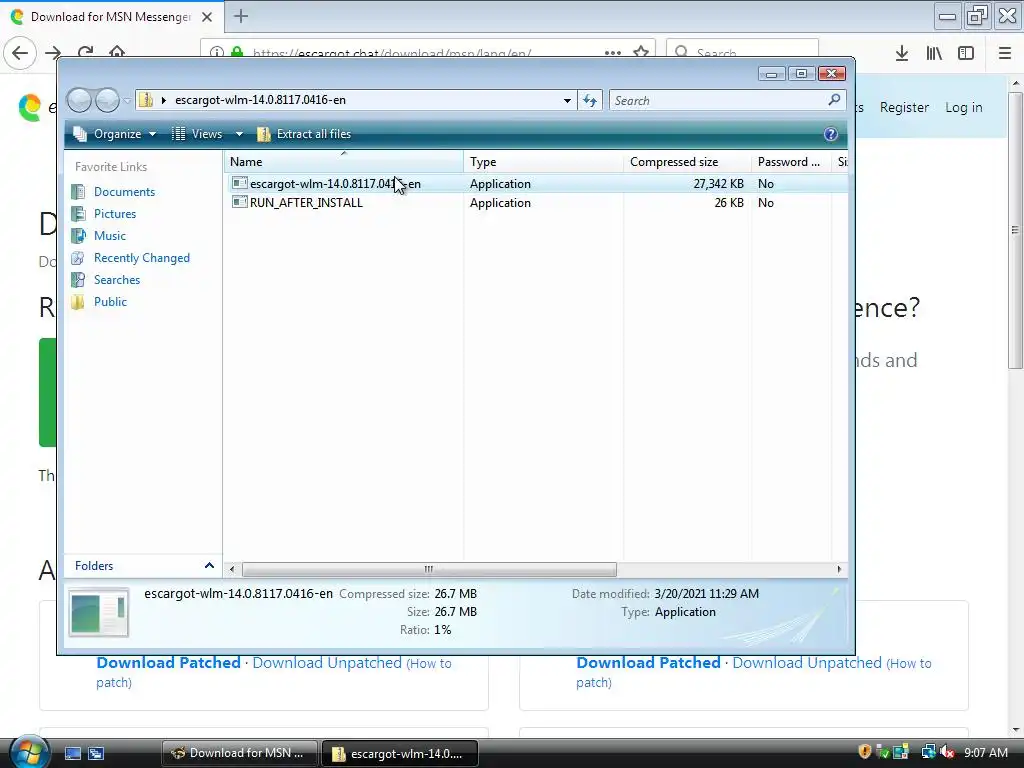Click Switch between windows quick launch icon
1024x768 pixels.
pyautogui.click(x=96, y=753)
